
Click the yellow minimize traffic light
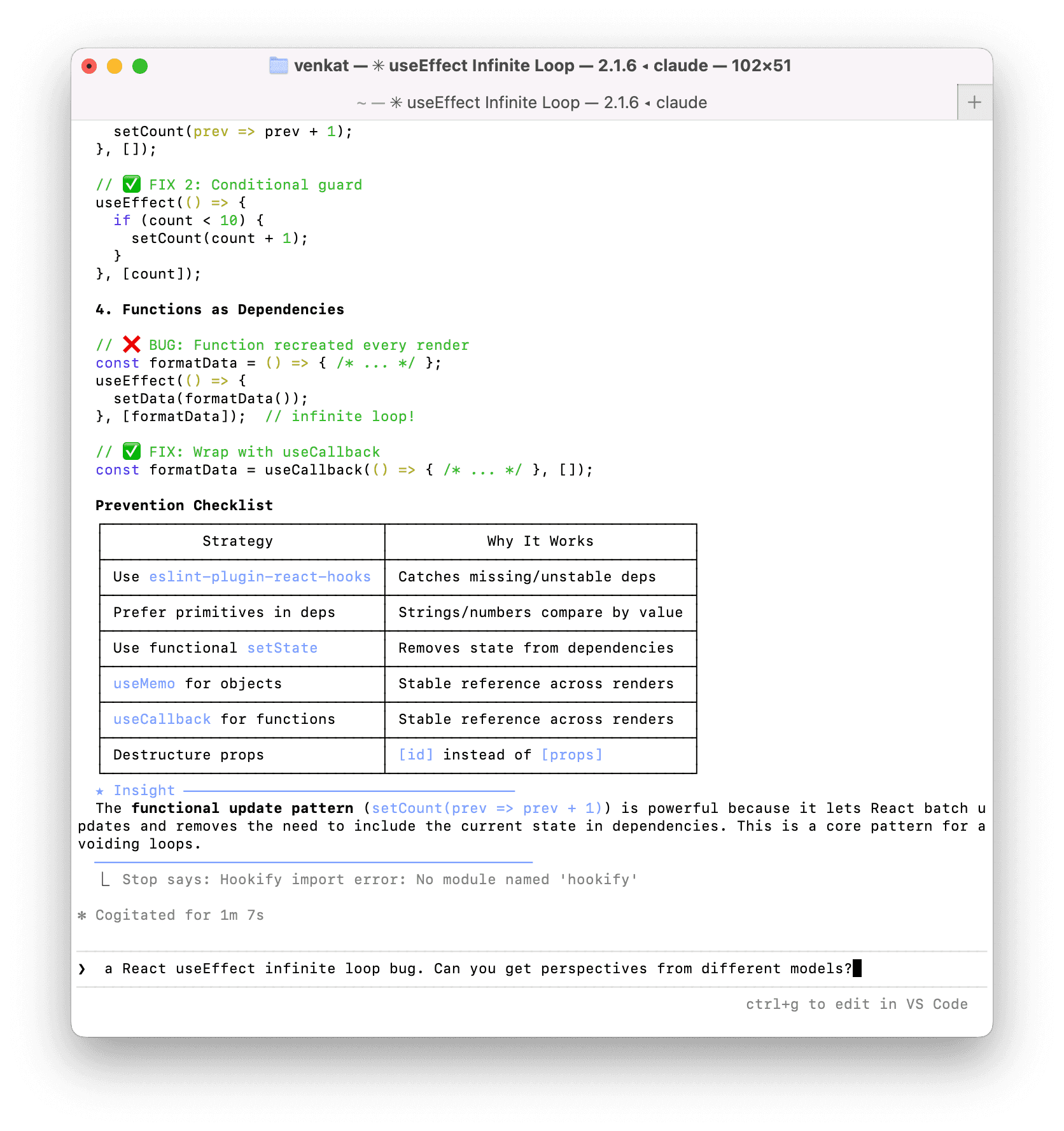point(115,66)
